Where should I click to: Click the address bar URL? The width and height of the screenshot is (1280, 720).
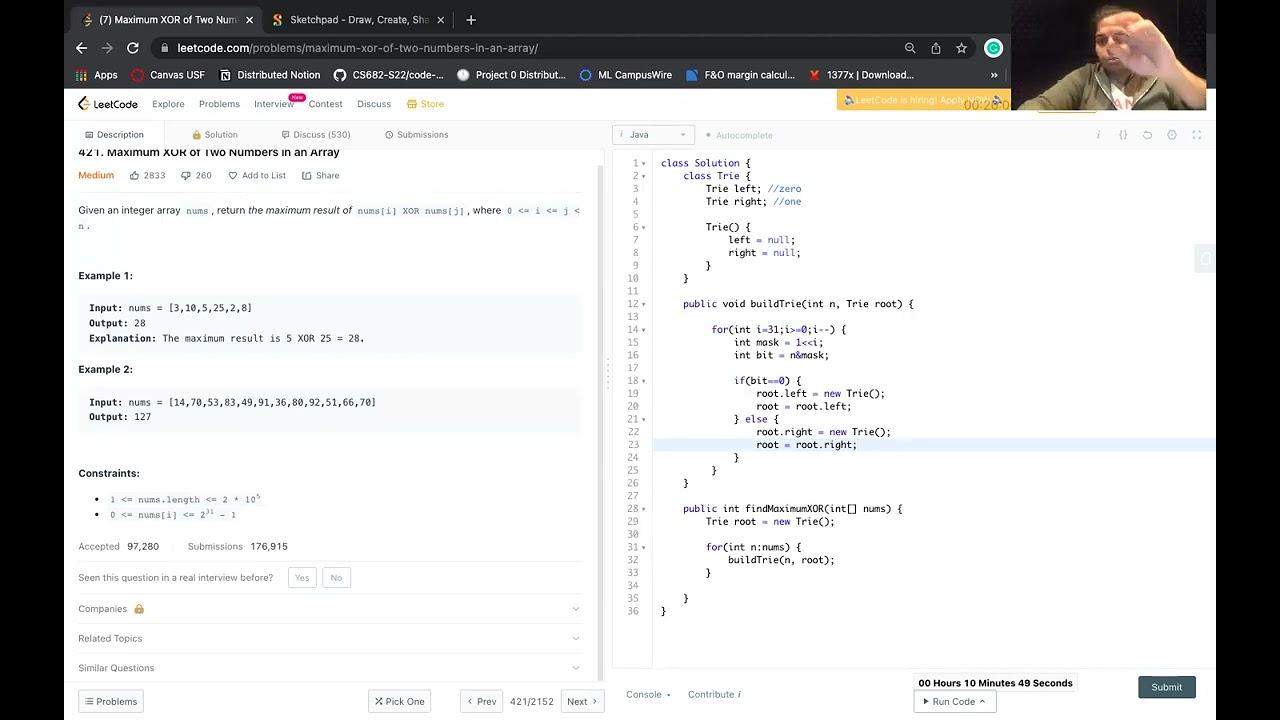(357, 48)
